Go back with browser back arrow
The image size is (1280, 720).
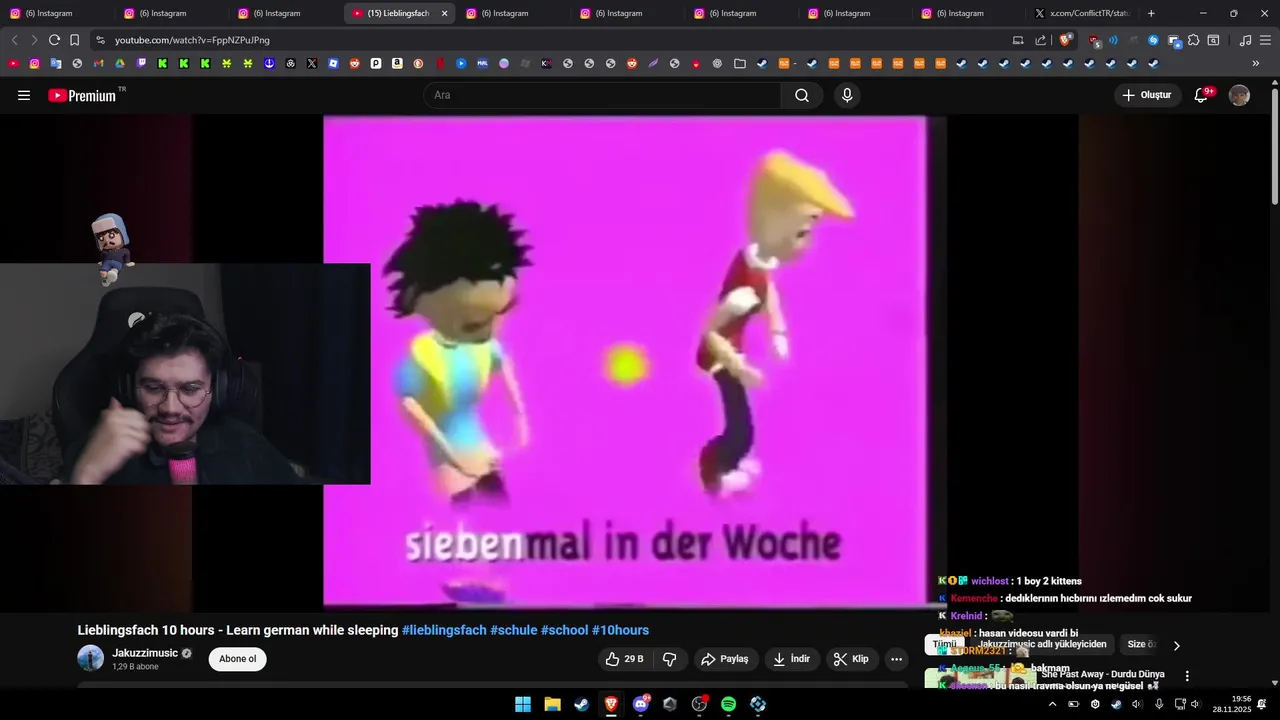(x=14, y=40)
